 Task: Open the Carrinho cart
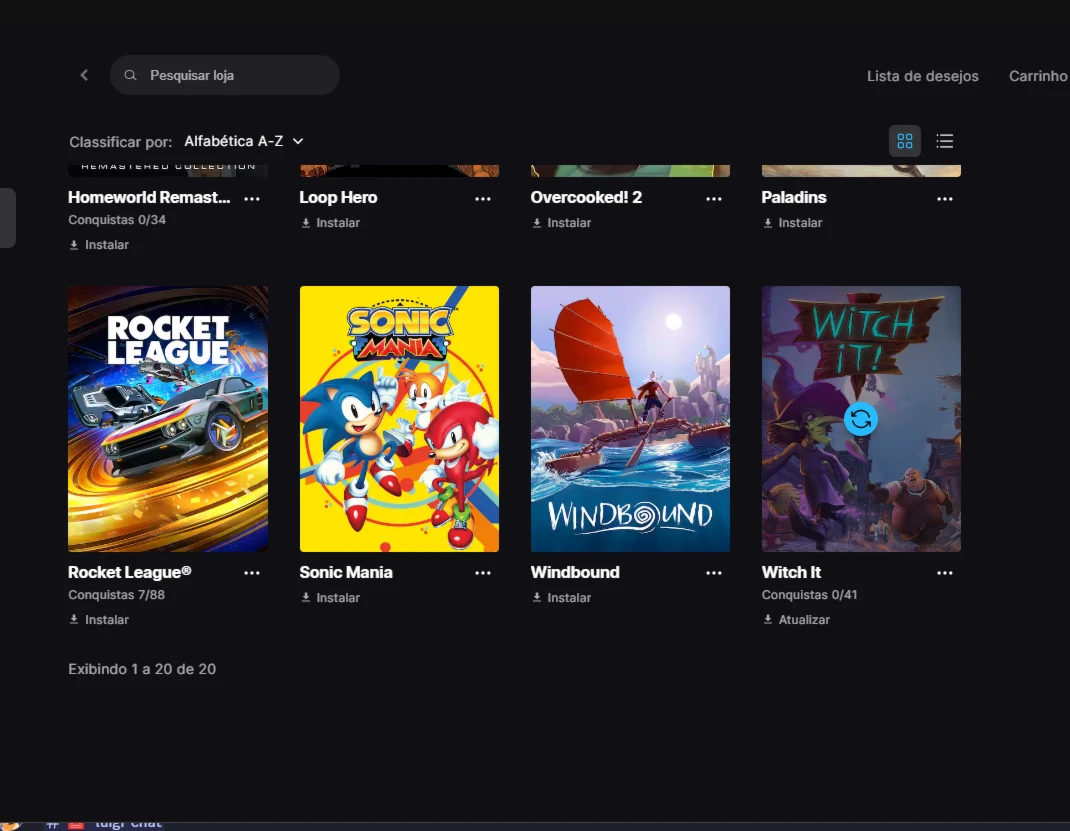click(x=1038, y=76)
